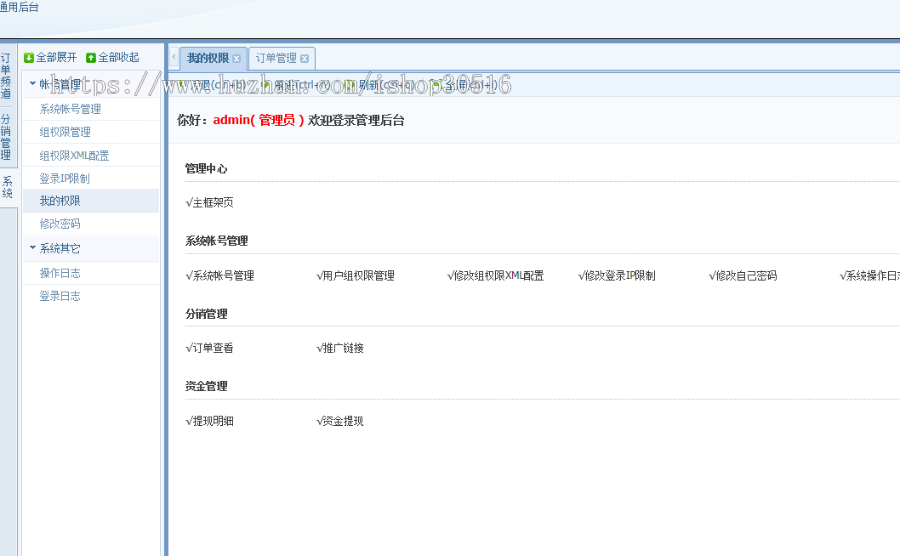Close the 订单管理 tab via its x
This screenshot has width=900, height=556.
pyautogui.click(x=305, y=59)
